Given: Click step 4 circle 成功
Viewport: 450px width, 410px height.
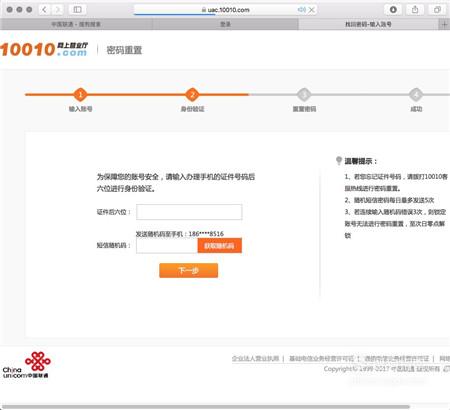Looking at the screenshot, I should 416,95.
